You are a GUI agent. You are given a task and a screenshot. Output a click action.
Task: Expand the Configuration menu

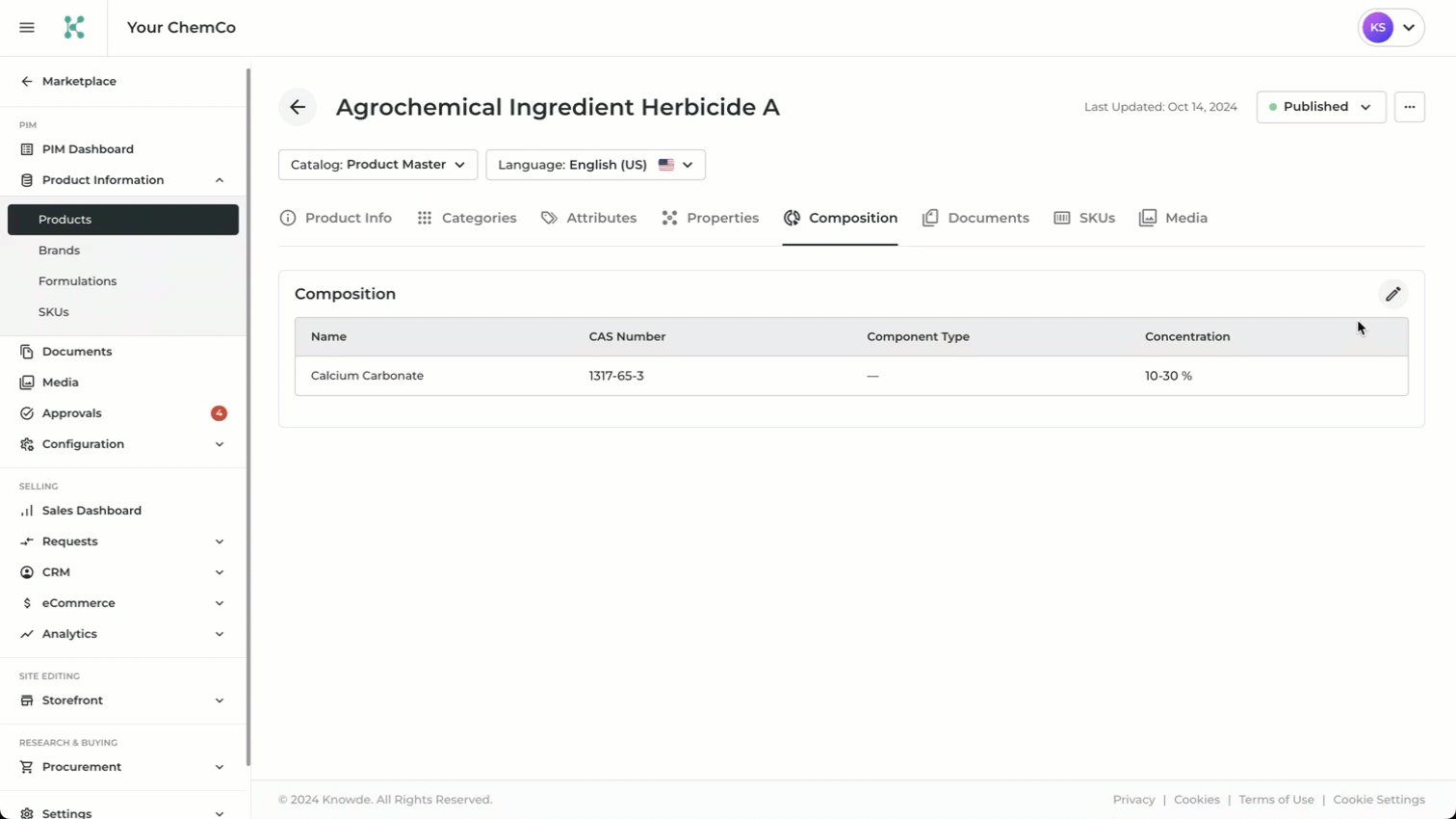point(220,444)
